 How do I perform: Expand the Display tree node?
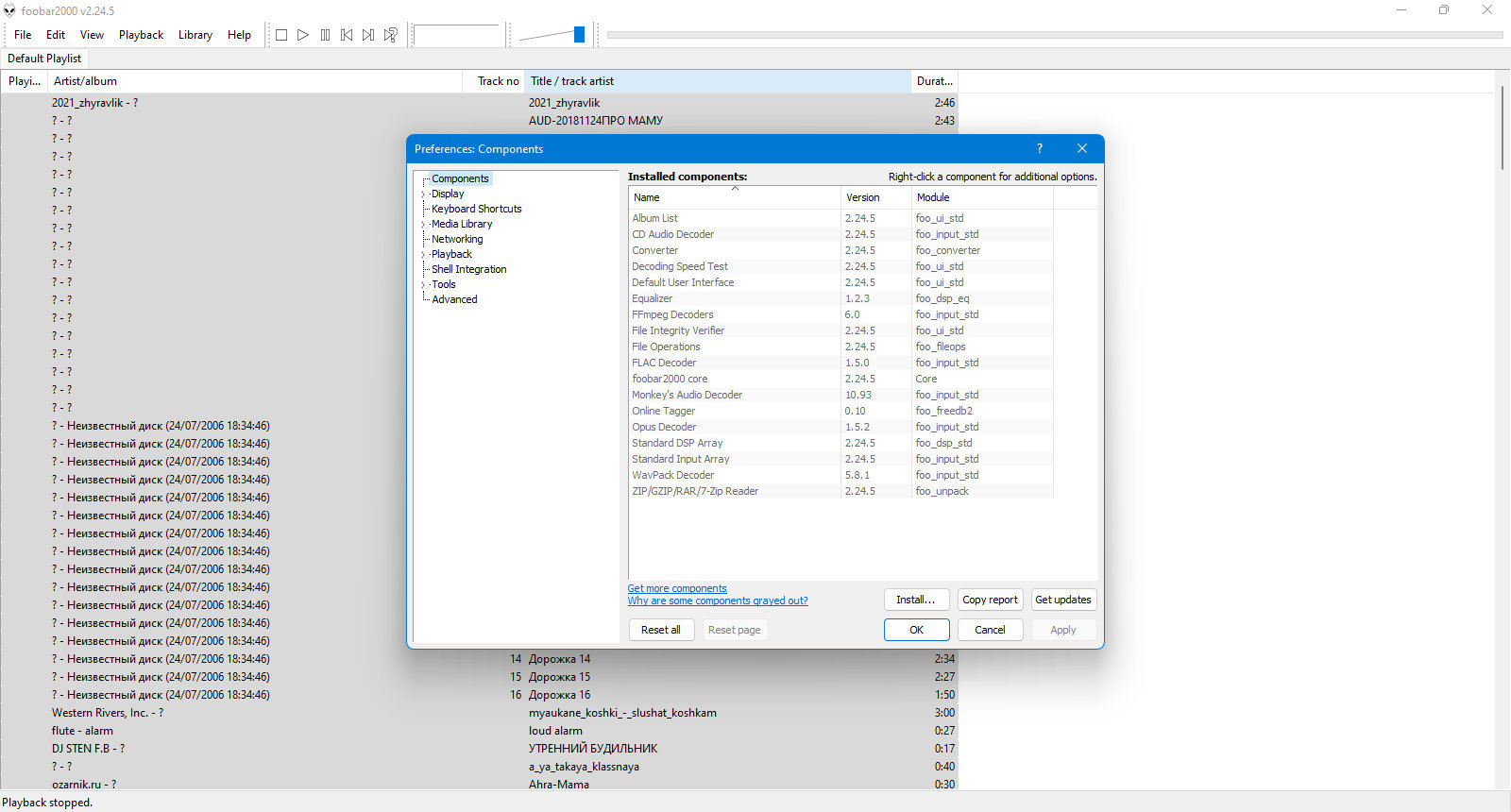[x=422, y=195]
